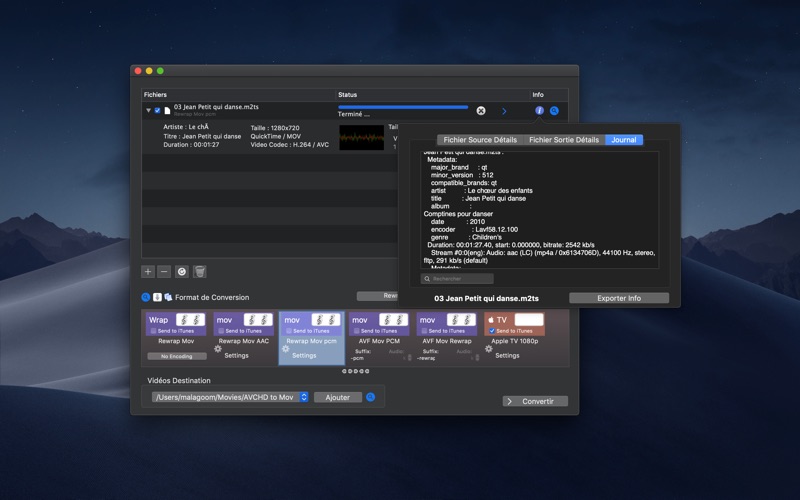Open the gear Settings under Rewrap Mov AAC

[218, 349]
